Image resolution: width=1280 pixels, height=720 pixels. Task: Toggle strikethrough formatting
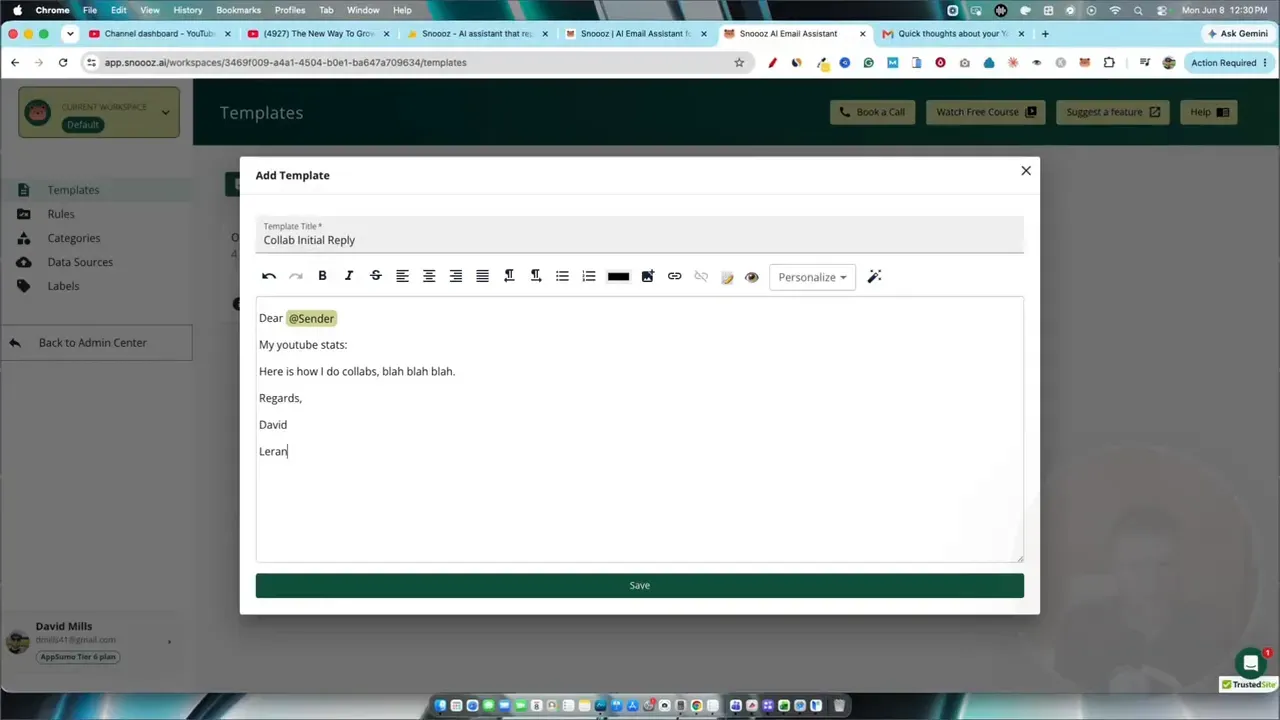(376, 277)
